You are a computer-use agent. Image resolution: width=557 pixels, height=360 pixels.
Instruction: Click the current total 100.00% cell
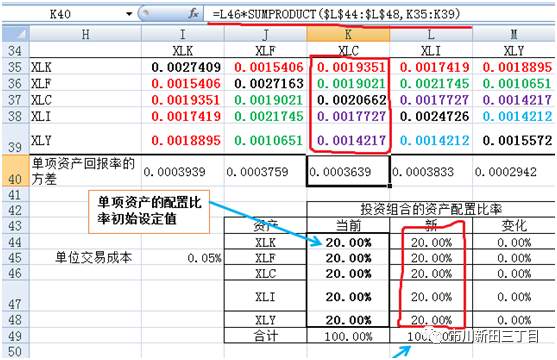click(348, 336)
